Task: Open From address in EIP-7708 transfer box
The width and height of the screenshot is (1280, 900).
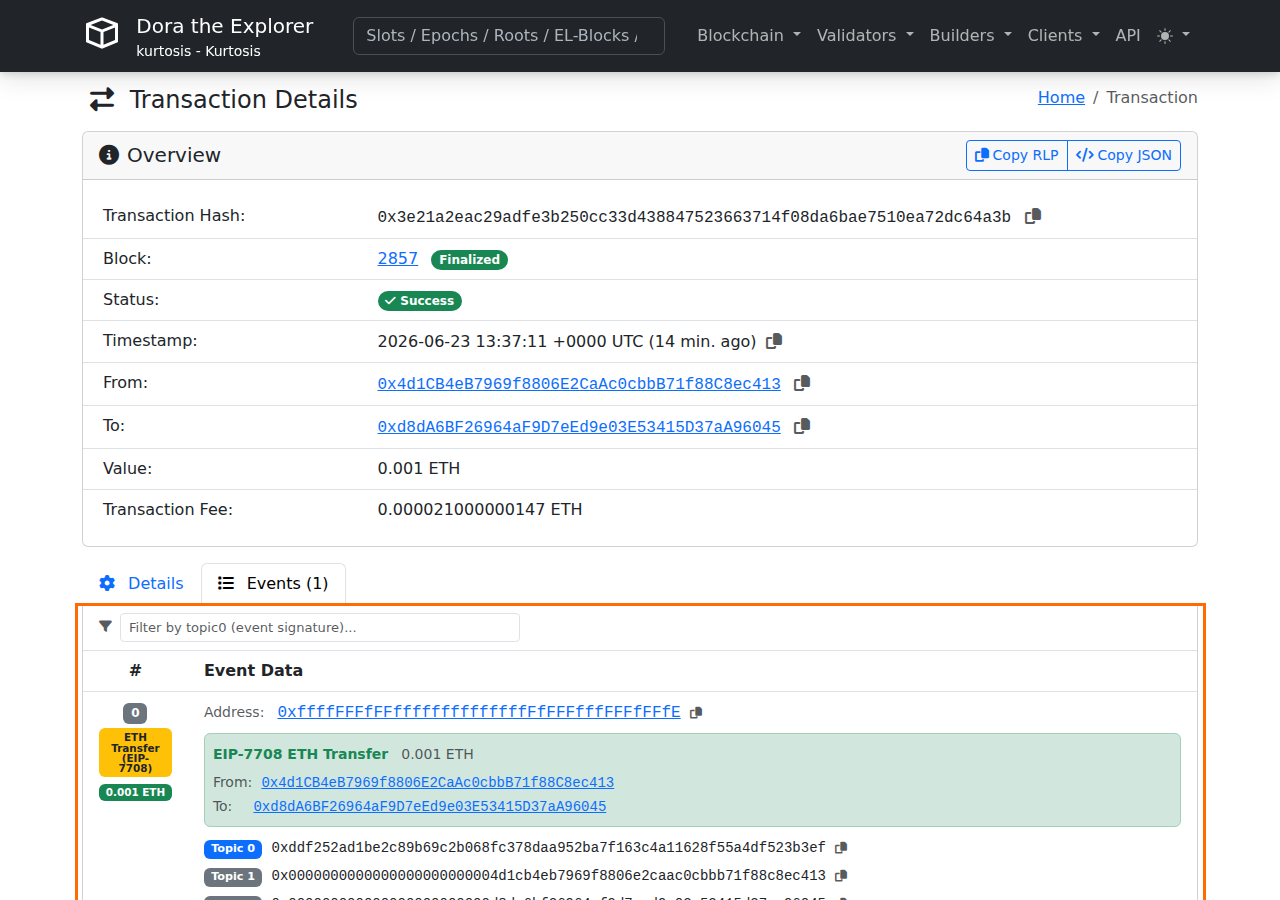Action: [x=438, y=783]
